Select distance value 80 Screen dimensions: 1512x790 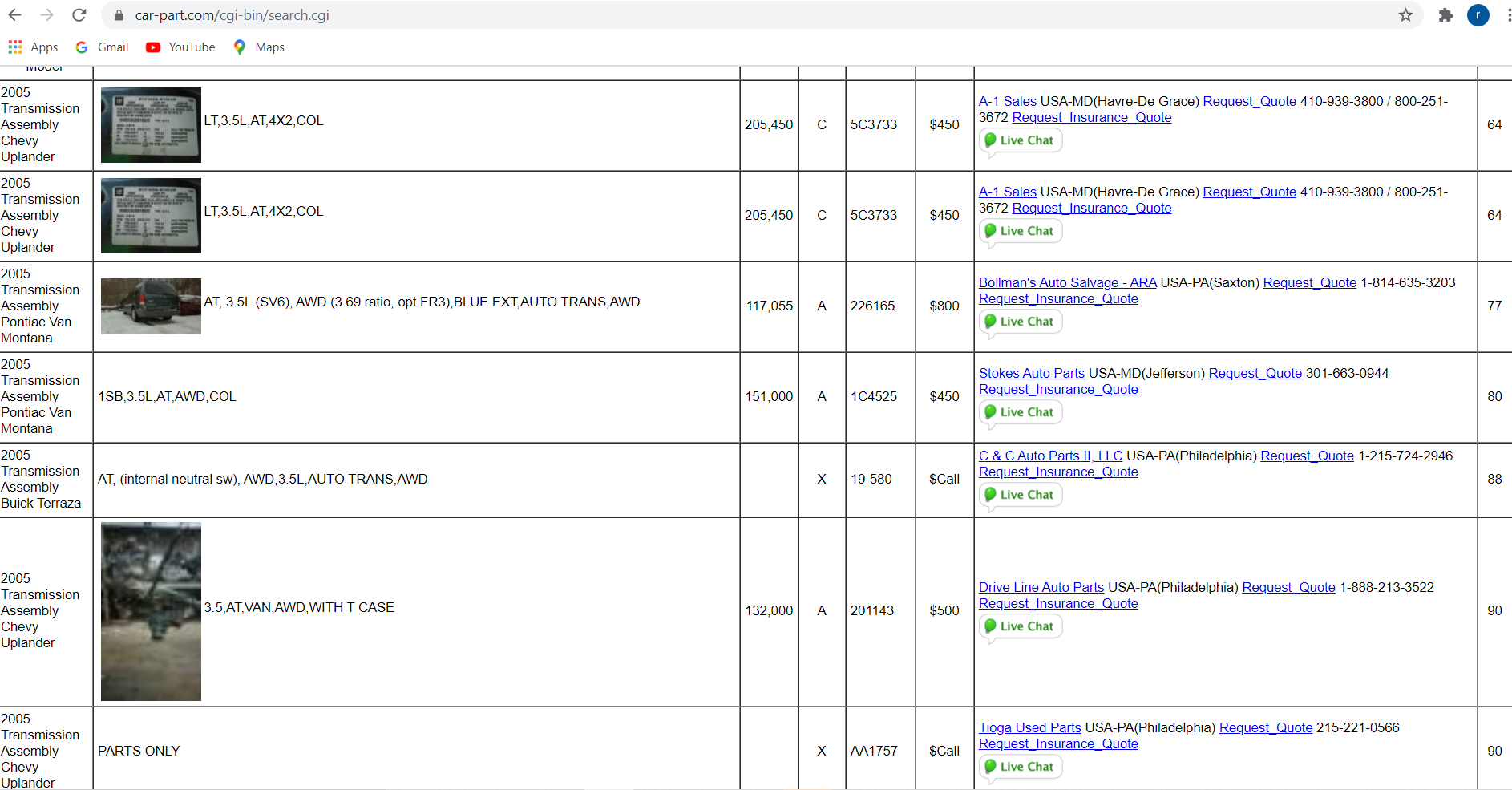pyautogui.click(x=1494, y=396)
